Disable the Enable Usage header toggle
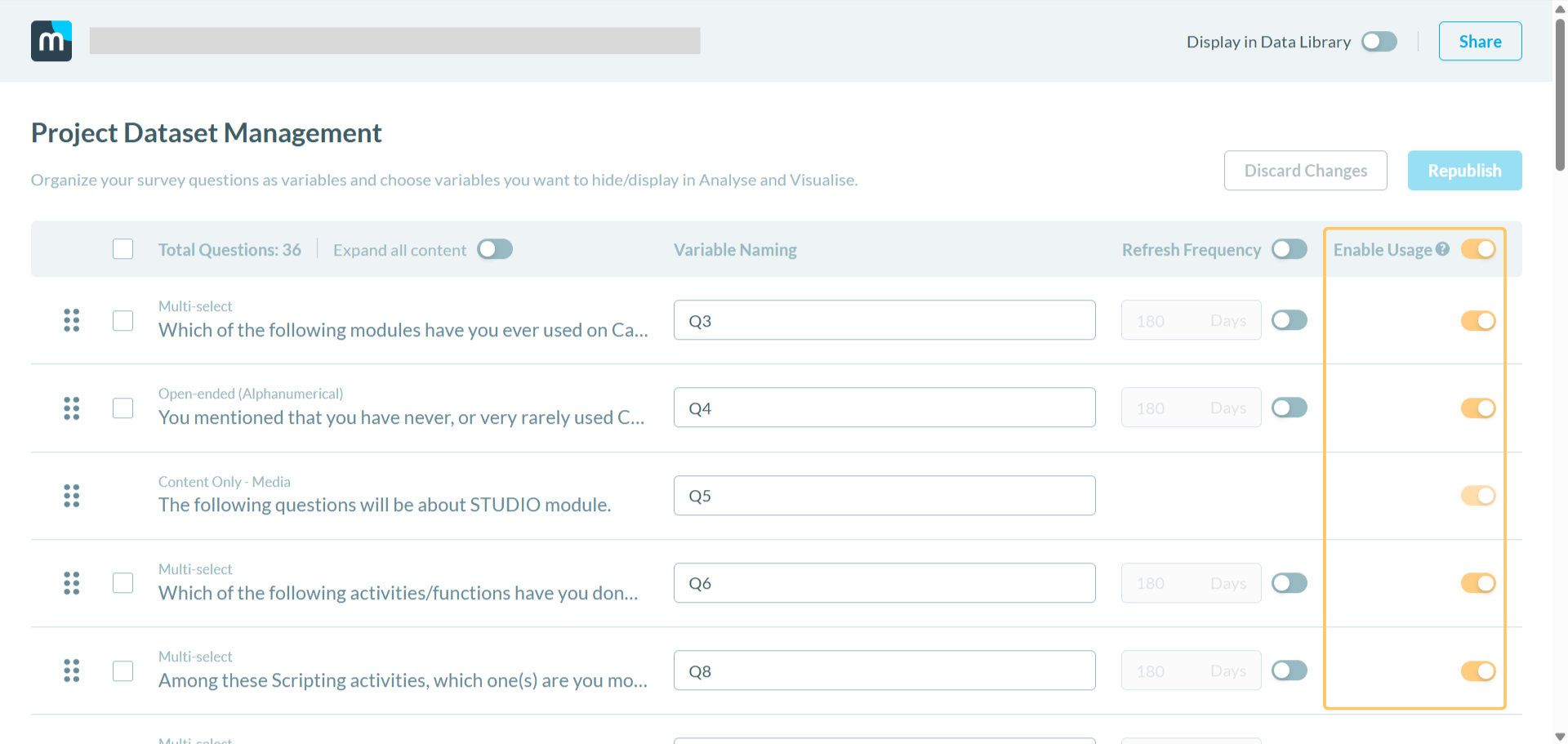Screen dimensions: 1568x744 pos(1477,249)
